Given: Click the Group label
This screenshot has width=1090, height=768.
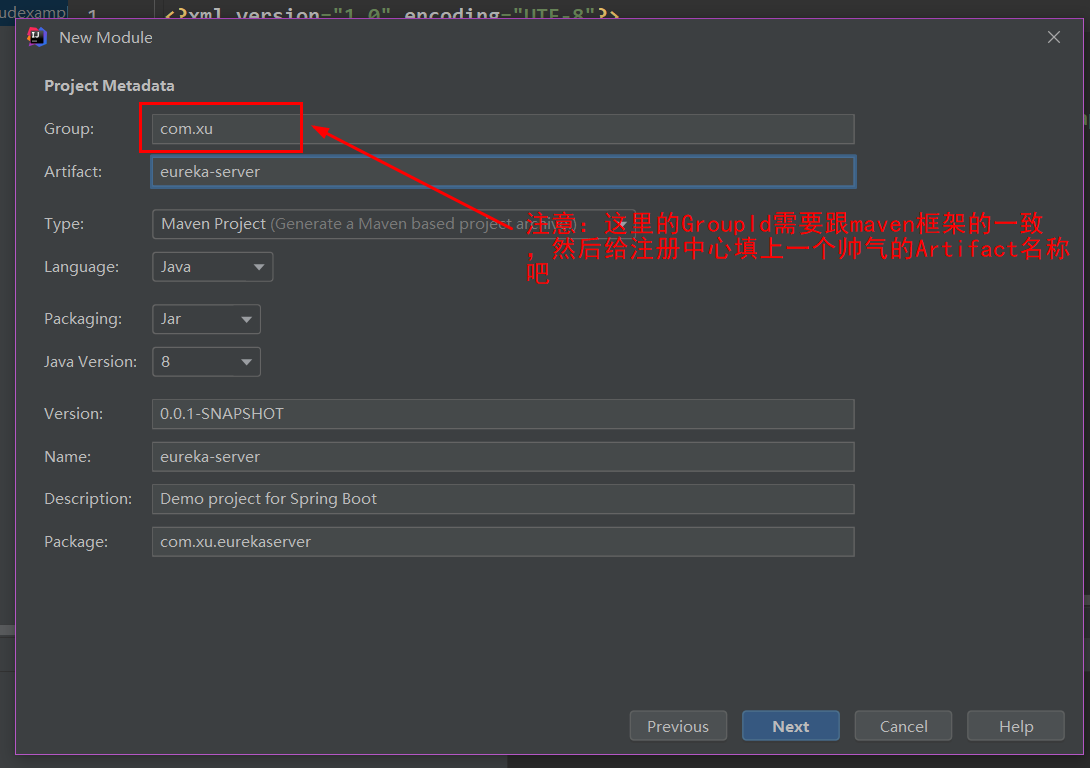Looking at the screenshot, I should (69, 129).
